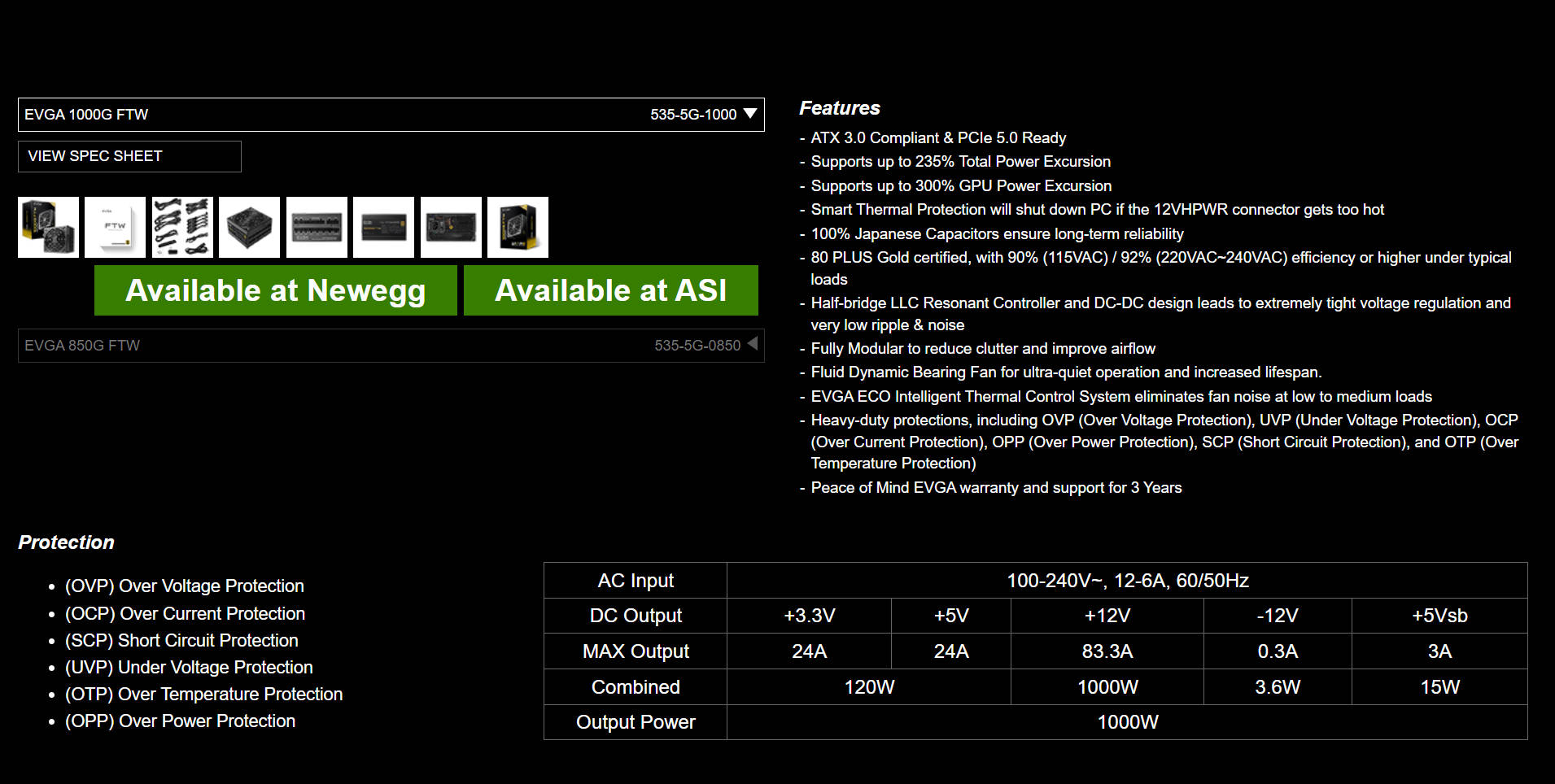Click the '100% Japanese Capacitors' feature line

point(997,234)
